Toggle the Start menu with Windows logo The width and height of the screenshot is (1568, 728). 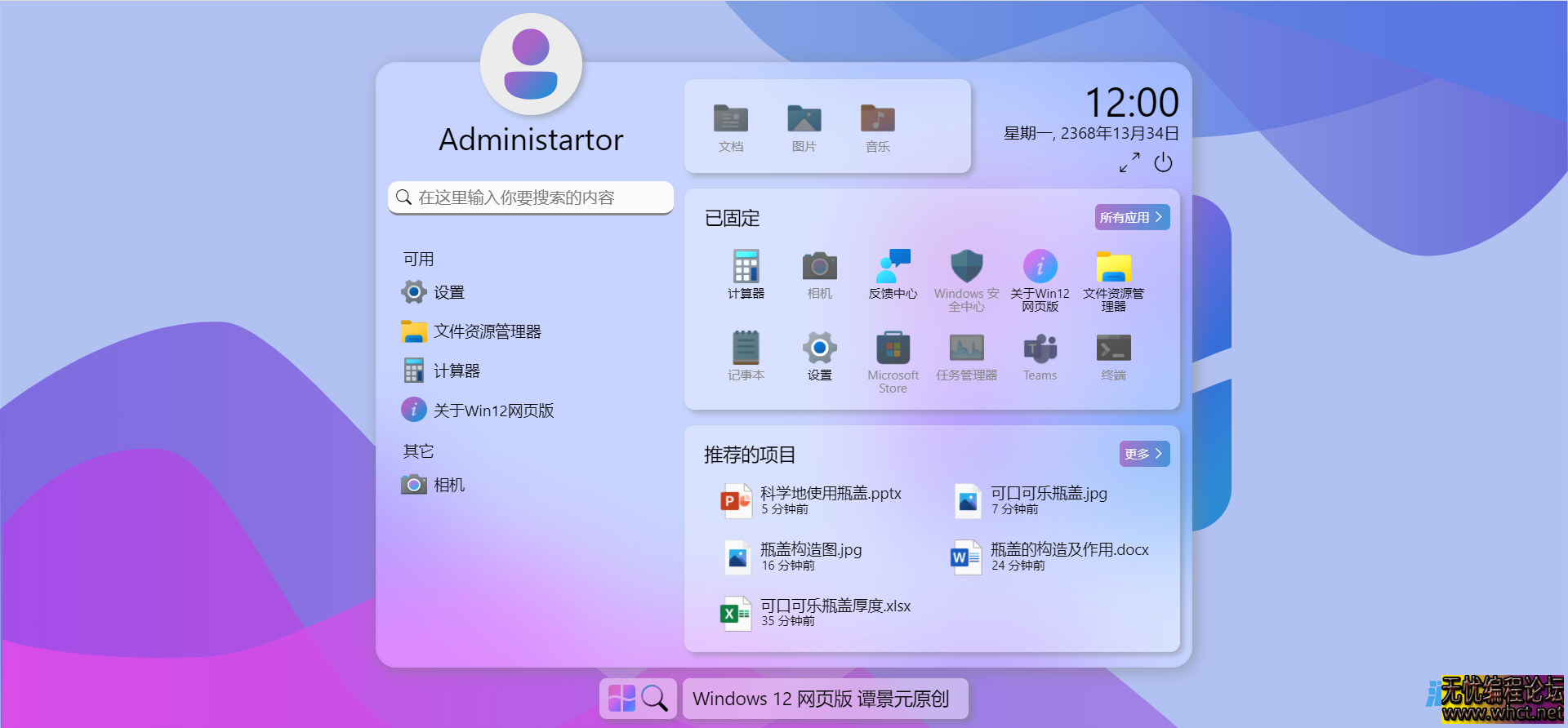click(x=621, y=698)
